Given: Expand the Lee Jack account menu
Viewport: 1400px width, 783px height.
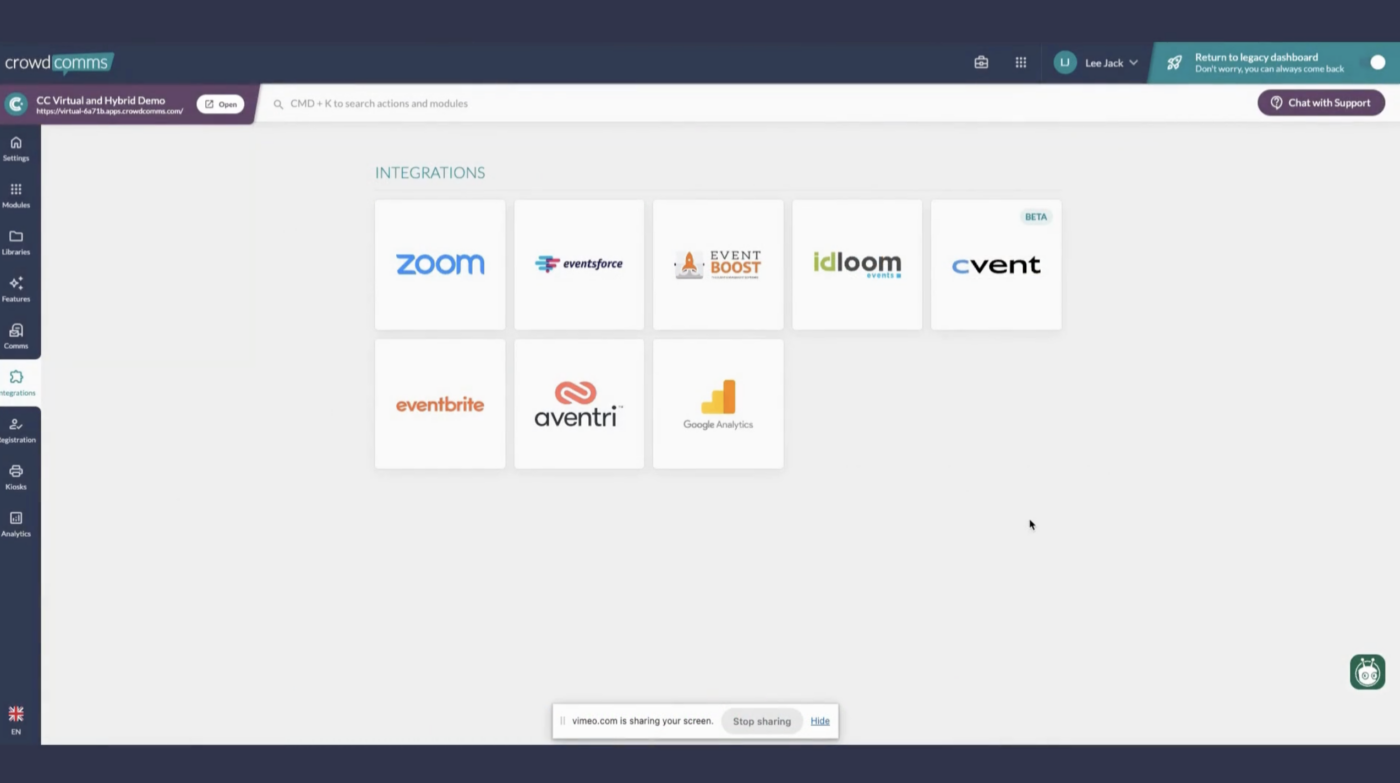Looking at the screenshot, I should pos(1097,62).
